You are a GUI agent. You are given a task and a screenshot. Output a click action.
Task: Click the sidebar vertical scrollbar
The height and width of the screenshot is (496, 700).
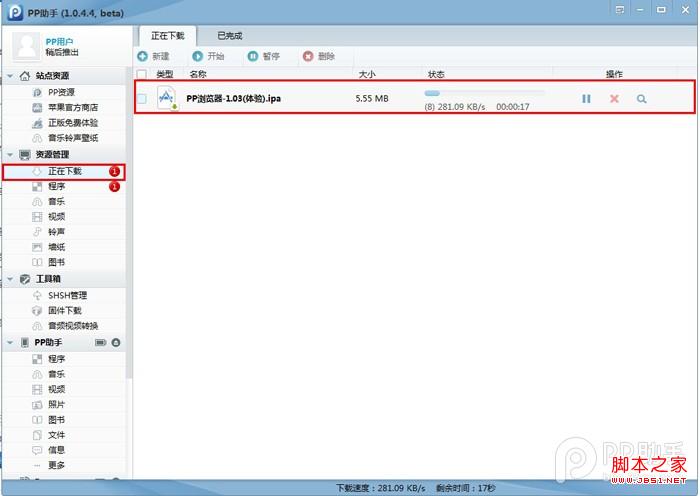pos(129,223)
